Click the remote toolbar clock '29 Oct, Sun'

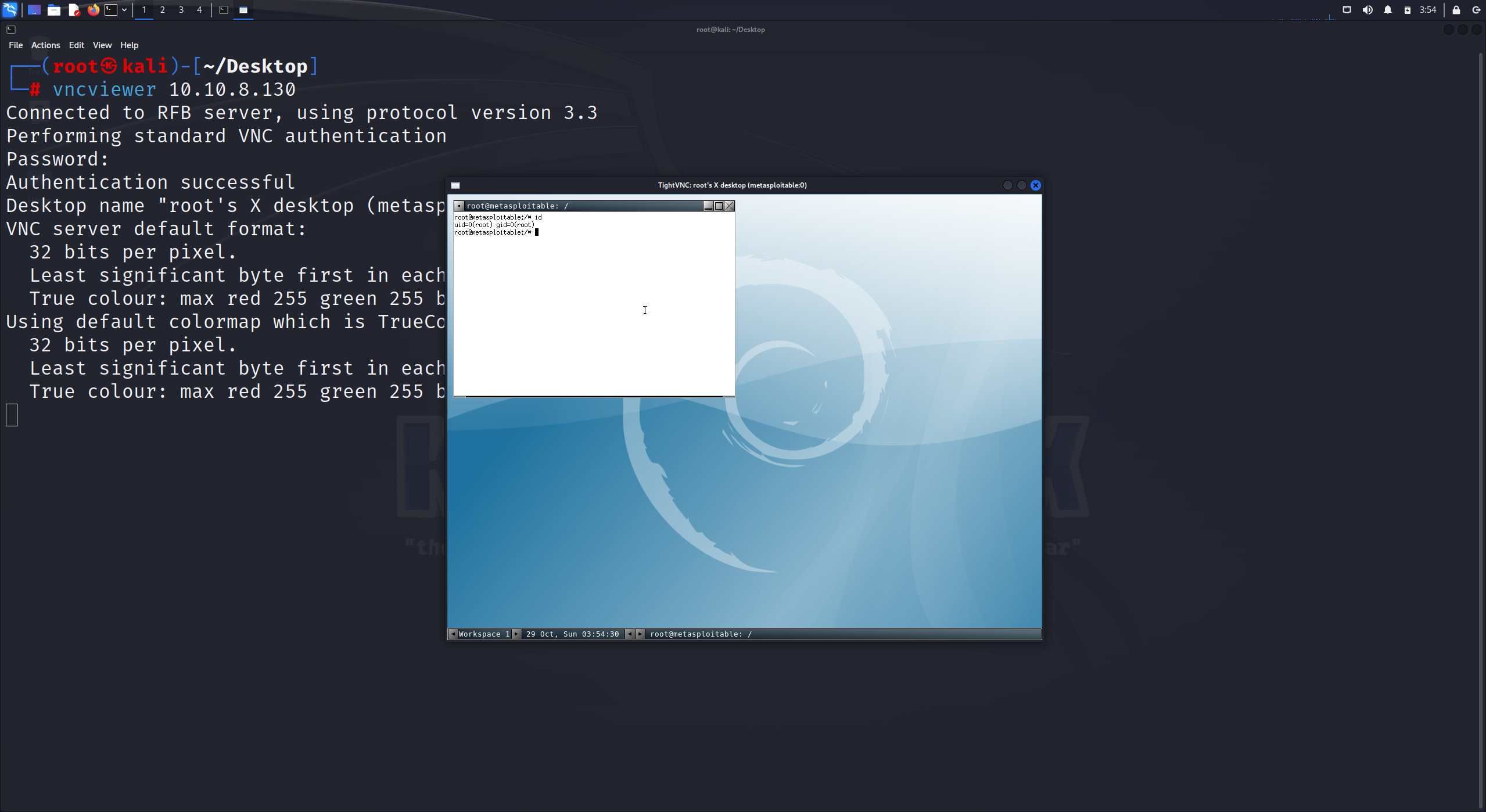coord(573,634)
